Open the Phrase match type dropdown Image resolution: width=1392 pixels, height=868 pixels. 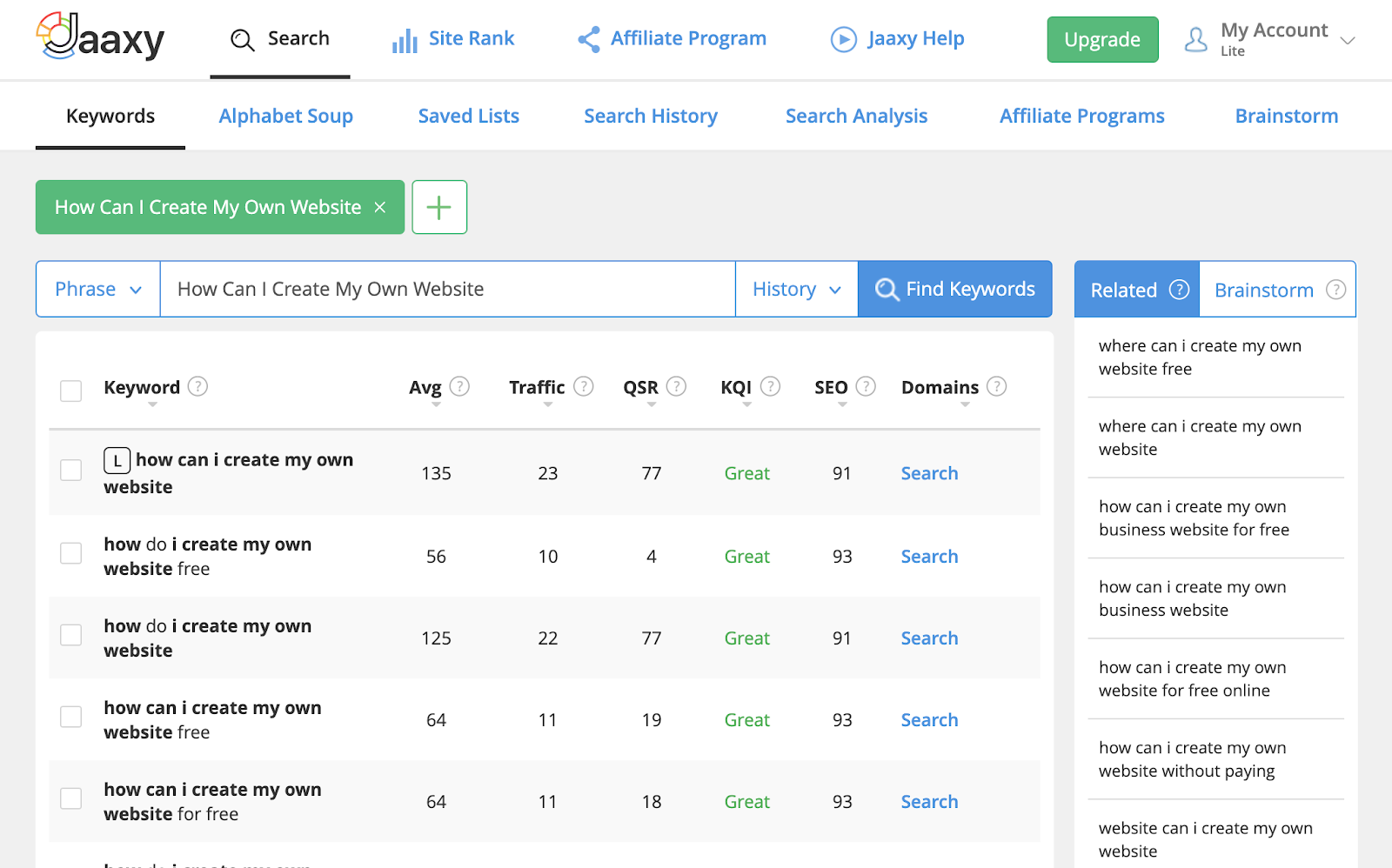[x=98, y=289]
